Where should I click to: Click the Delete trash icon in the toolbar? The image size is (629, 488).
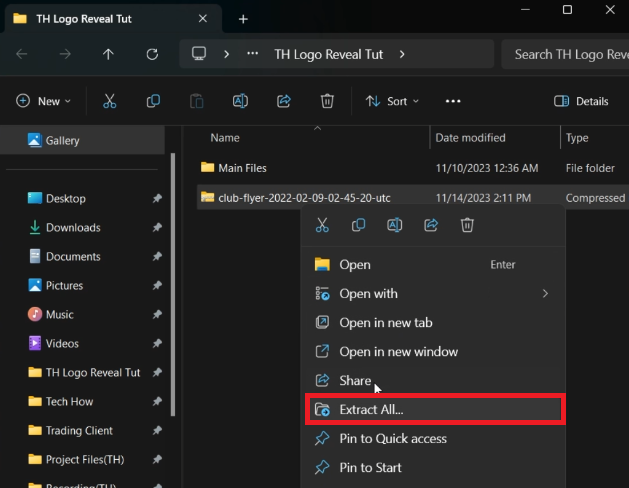tap(327, 101)
